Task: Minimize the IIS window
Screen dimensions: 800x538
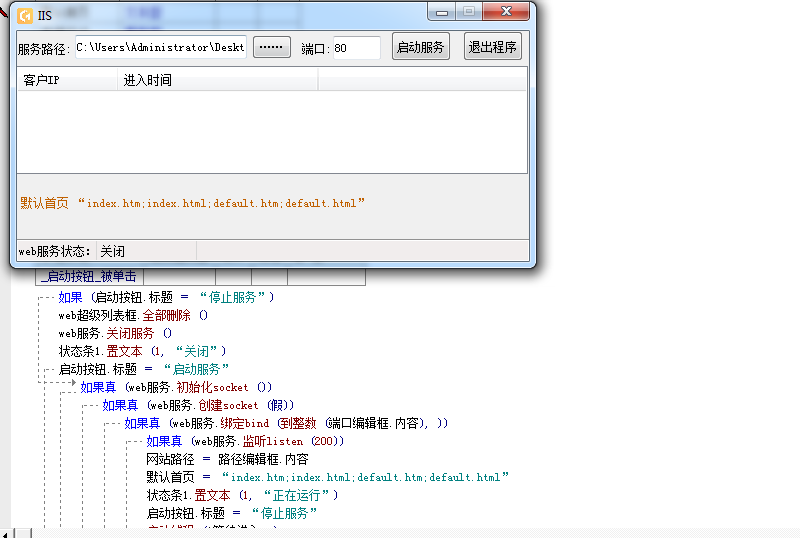Action: [441, 12]
